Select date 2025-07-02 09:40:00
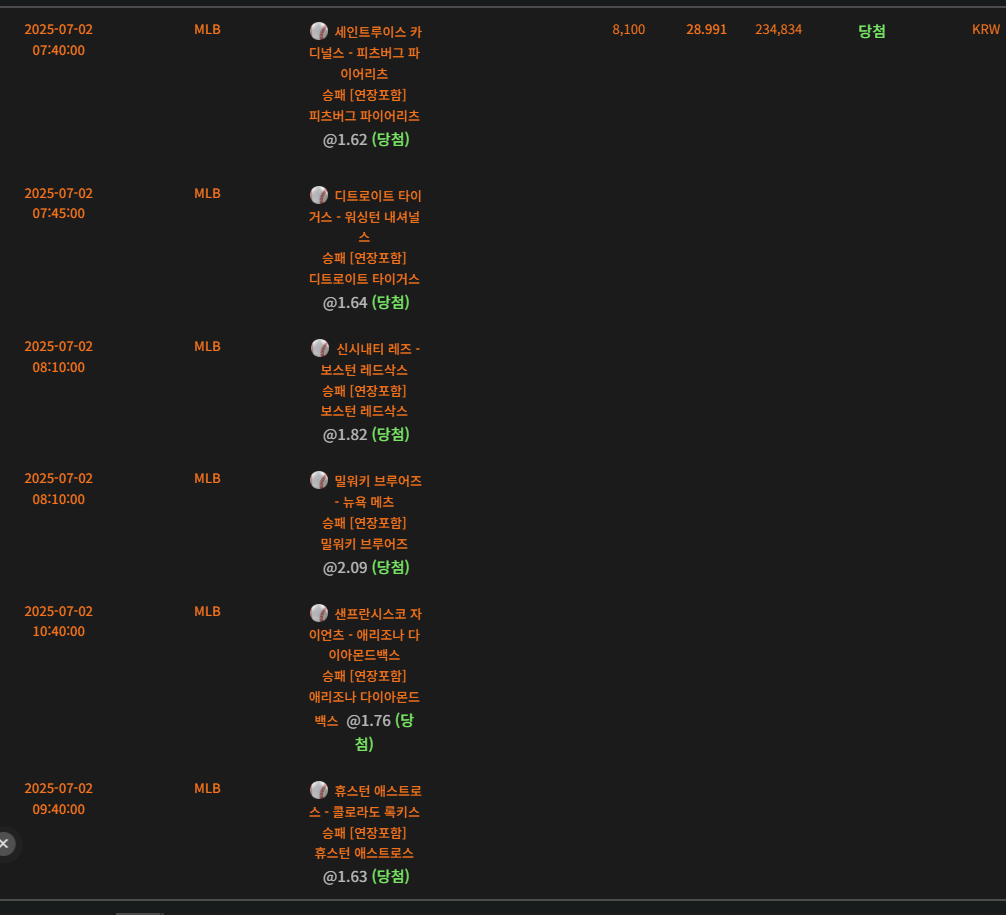The width and height of the screenshot is (1006, 915). coord(58,799)
